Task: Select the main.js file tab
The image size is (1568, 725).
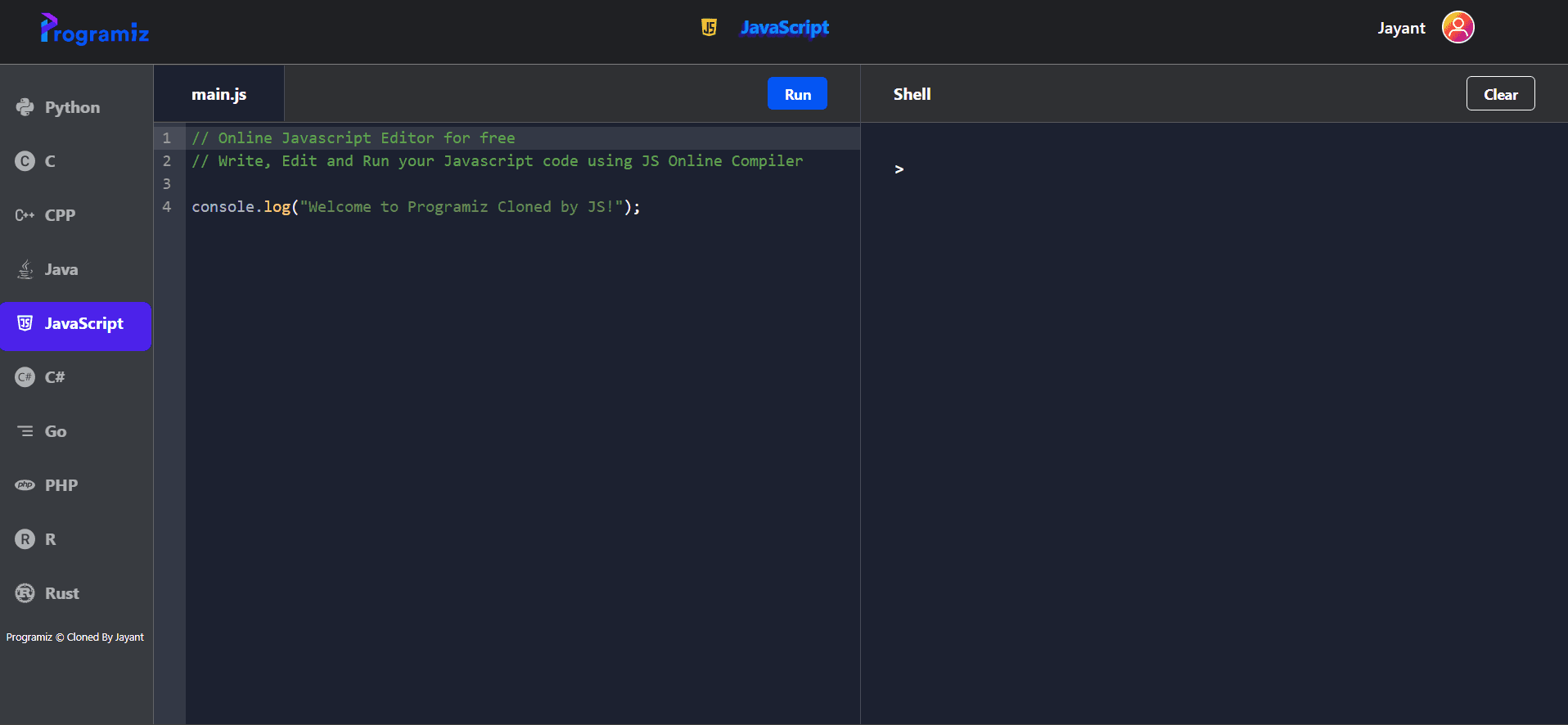Action: point(219,94)
